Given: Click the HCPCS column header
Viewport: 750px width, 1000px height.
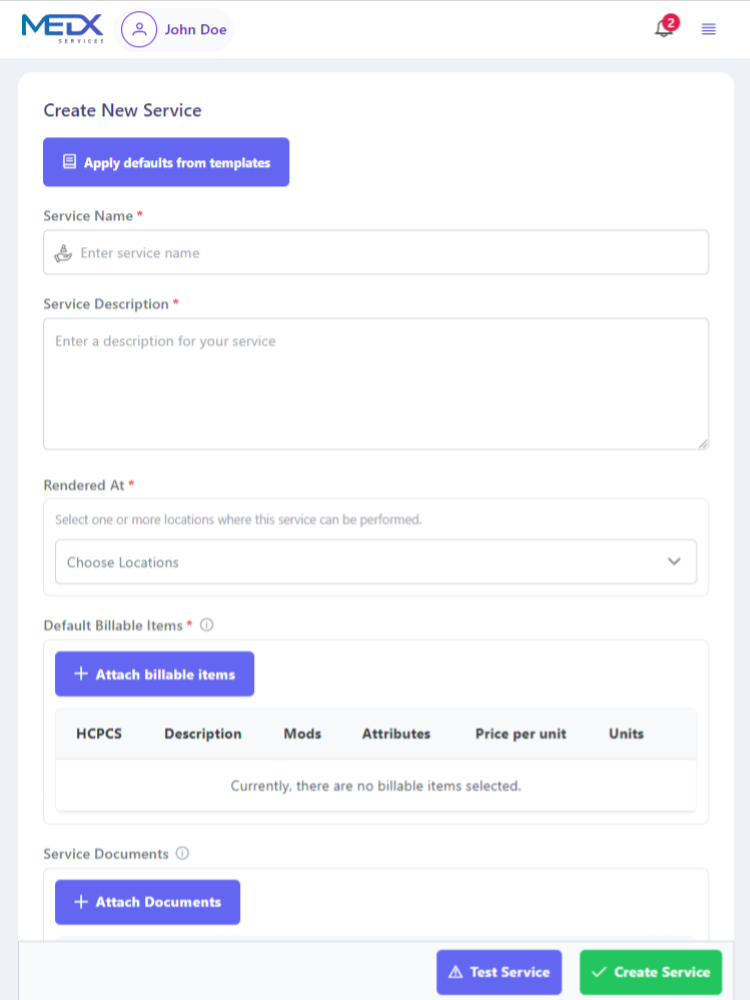Looking at the screenshot, I should coord(99,733).
